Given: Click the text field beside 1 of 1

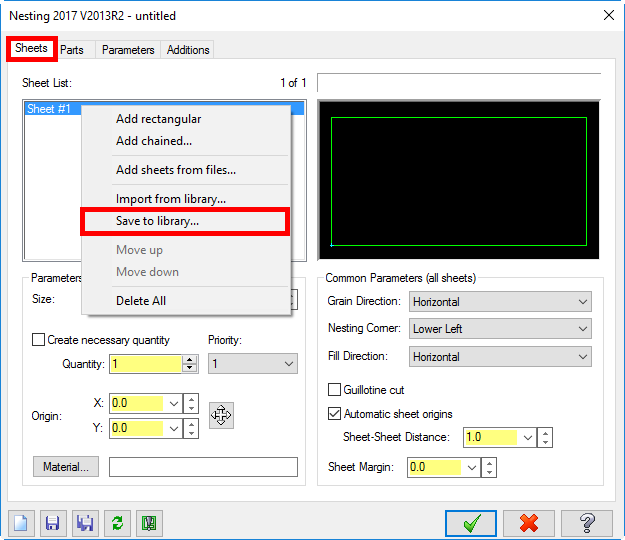Looking at the screenshot, I should (x=459, y=82).
